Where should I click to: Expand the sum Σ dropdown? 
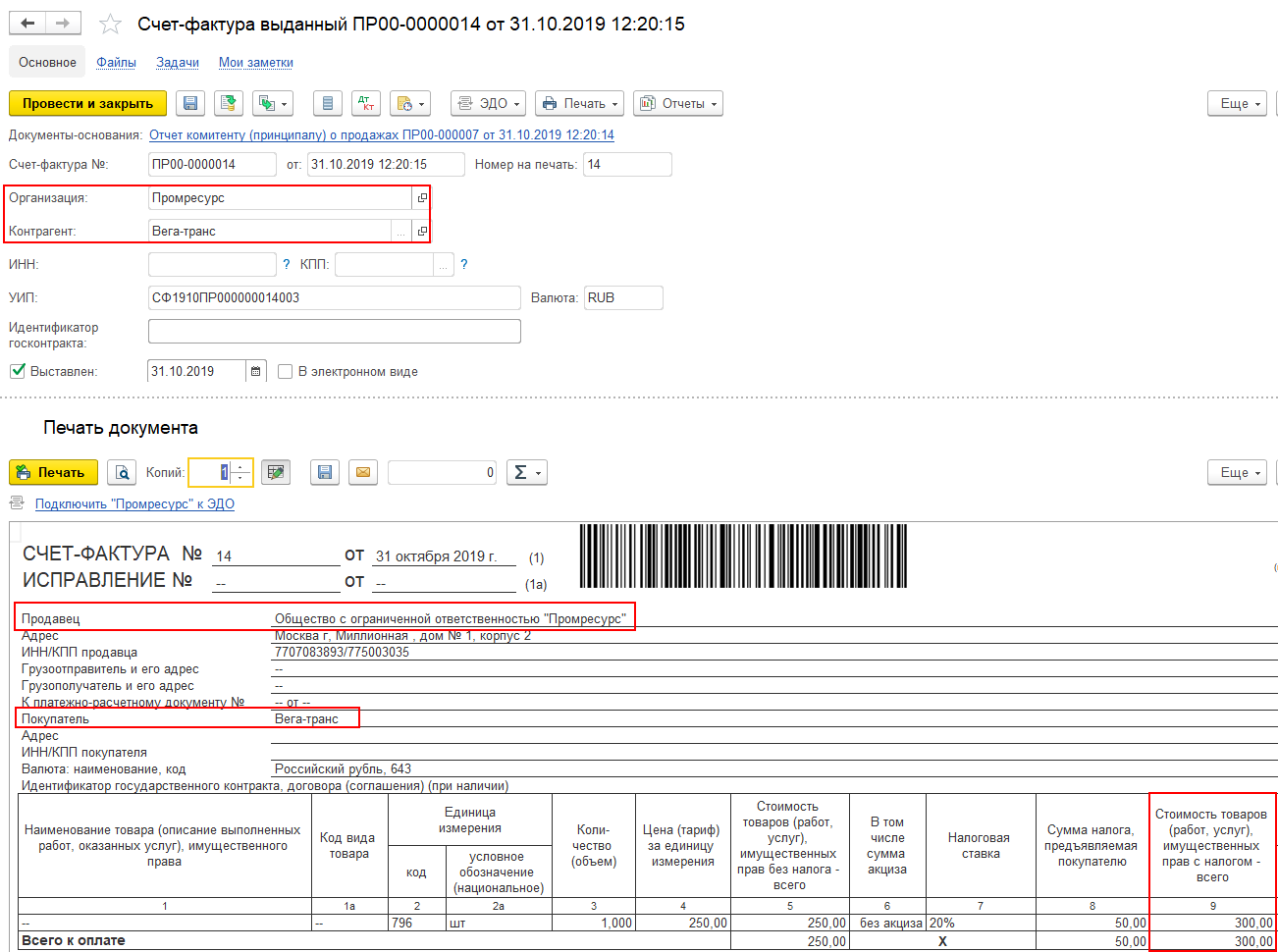coord(526,472)
